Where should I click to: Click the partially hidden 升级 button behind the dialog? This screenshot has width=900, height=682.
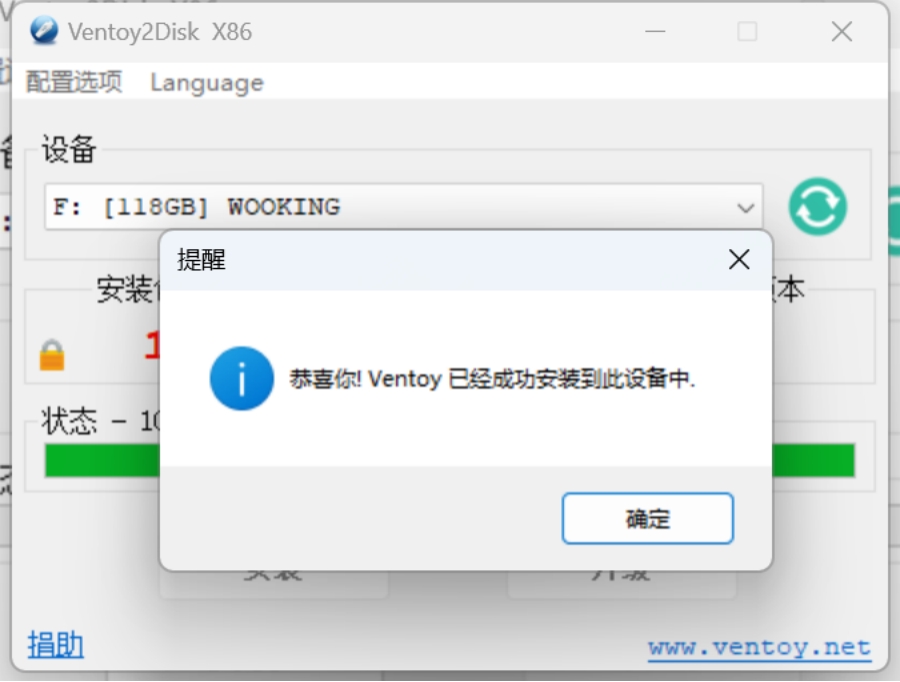pos(622,584)
